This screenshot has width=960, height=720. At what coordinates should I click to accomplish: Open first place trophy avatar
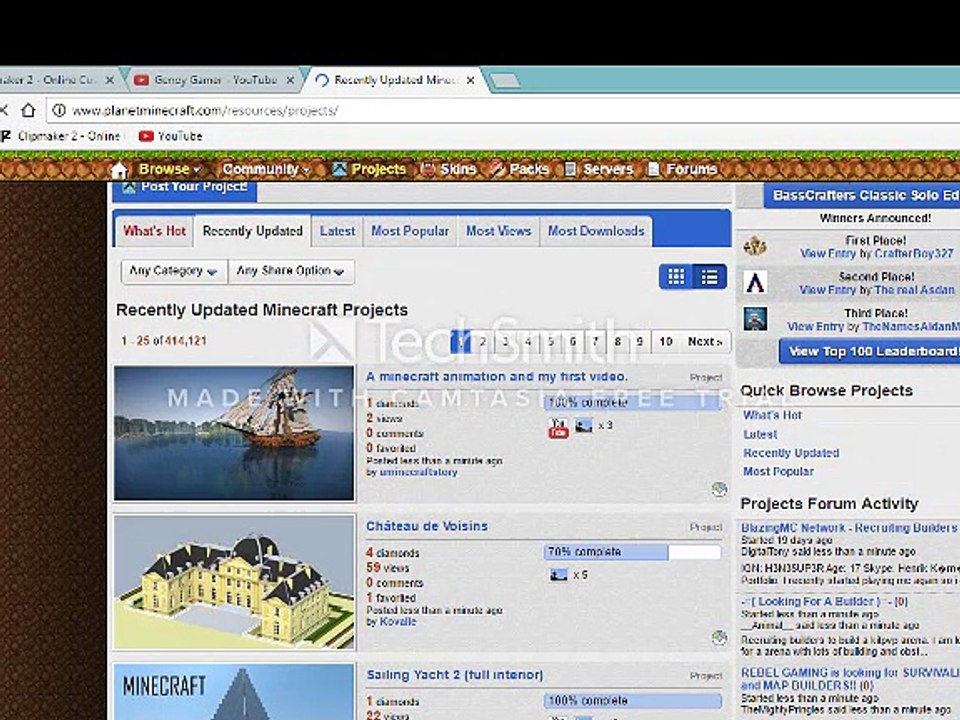(754, 247)
